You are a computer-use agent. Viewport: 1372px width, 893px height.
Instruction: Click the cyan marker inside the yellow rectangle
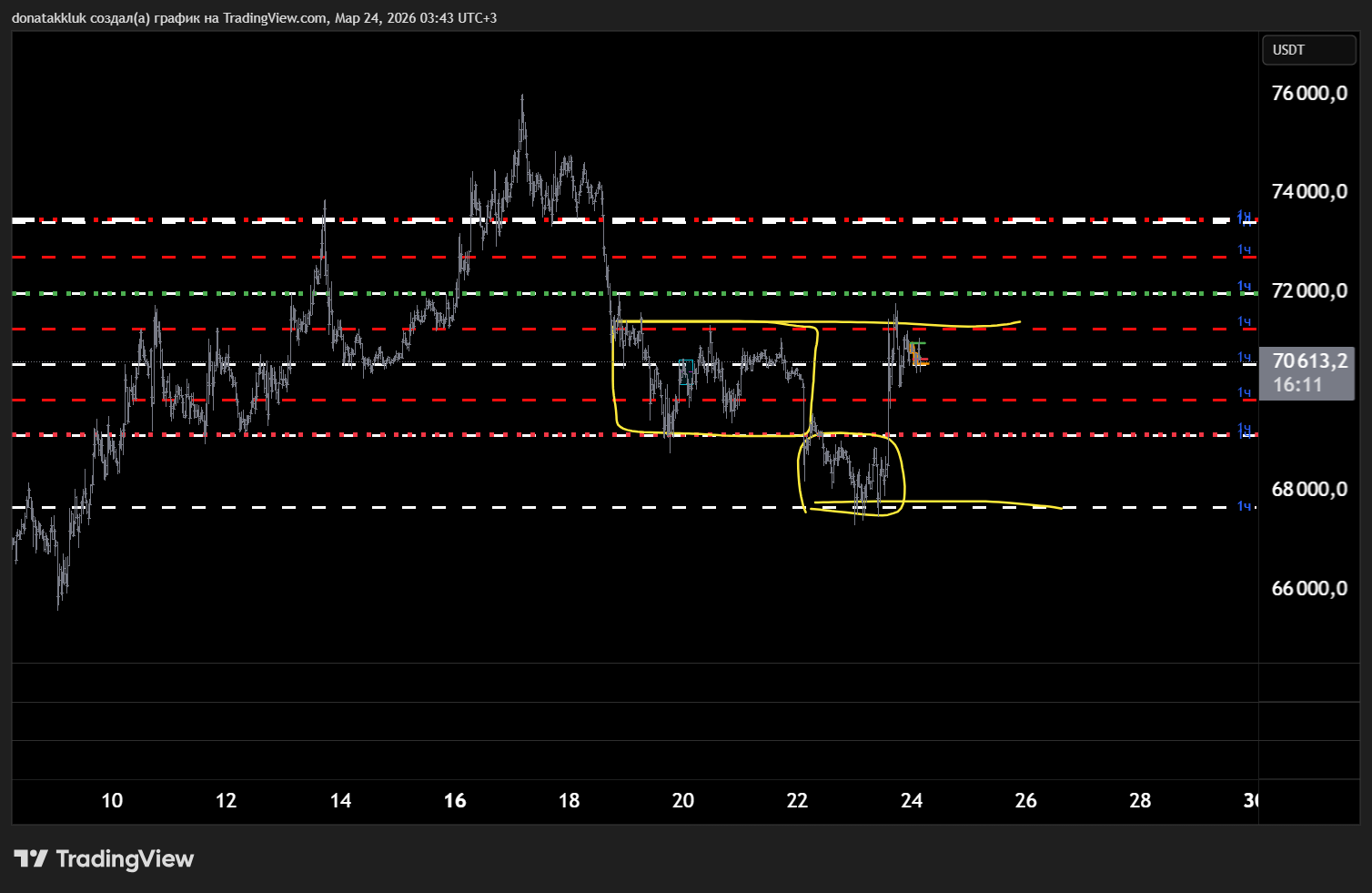687,371
